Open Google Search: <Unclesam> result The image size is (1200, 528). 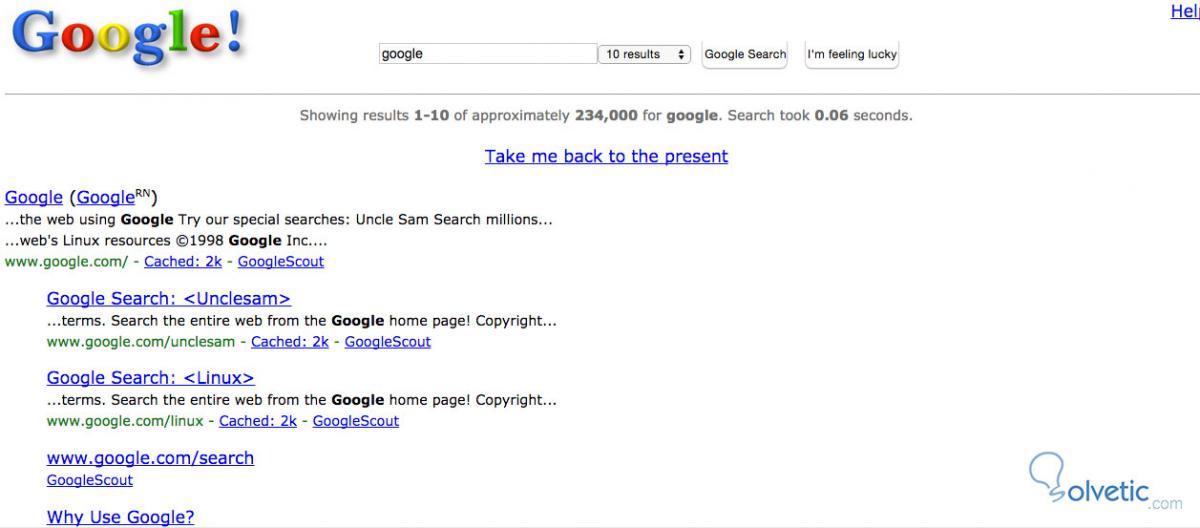[x=168, y=299]
